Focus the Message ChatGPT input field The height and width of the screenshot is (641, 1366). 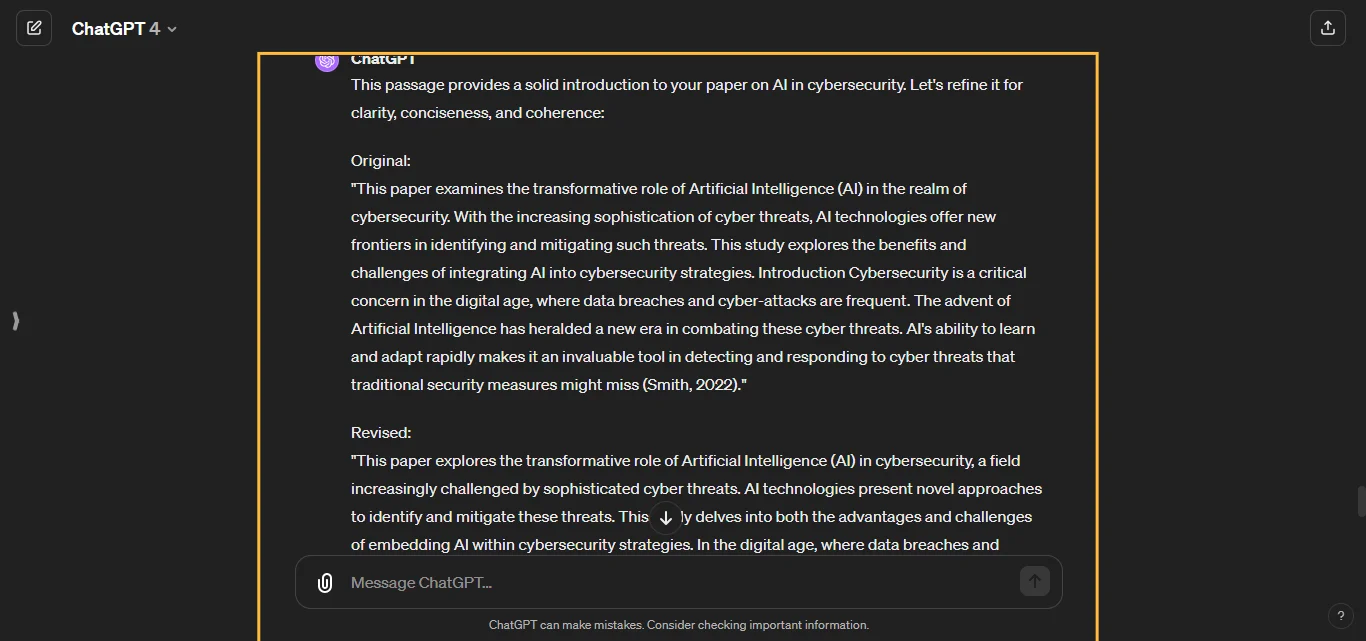680,583
